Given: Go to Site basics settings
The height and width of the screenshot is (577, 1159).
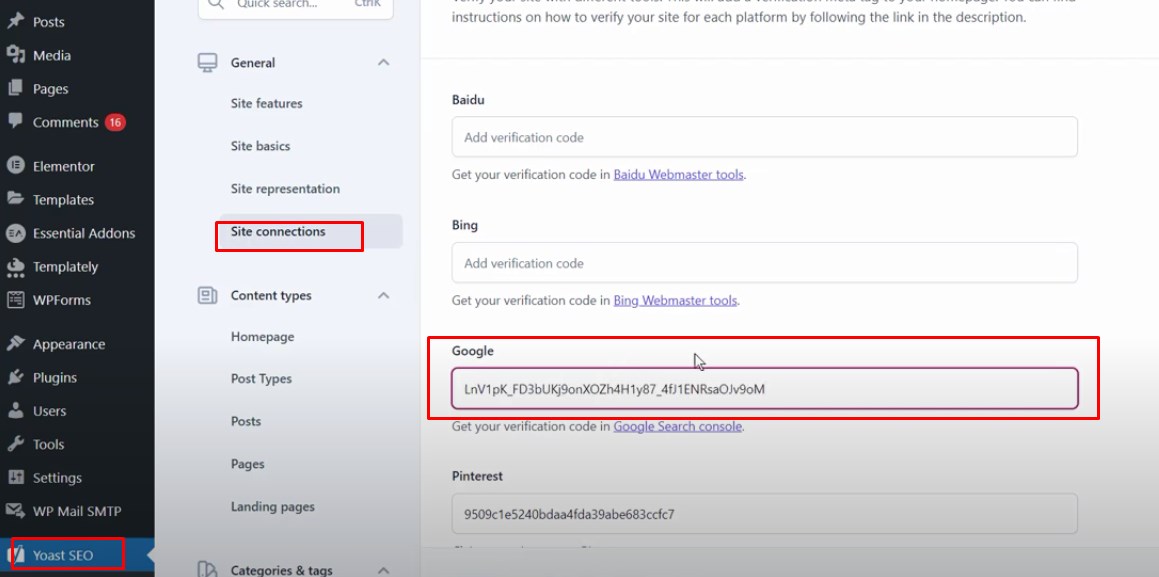Looking at the screenshot, I should tap(260, 146).
